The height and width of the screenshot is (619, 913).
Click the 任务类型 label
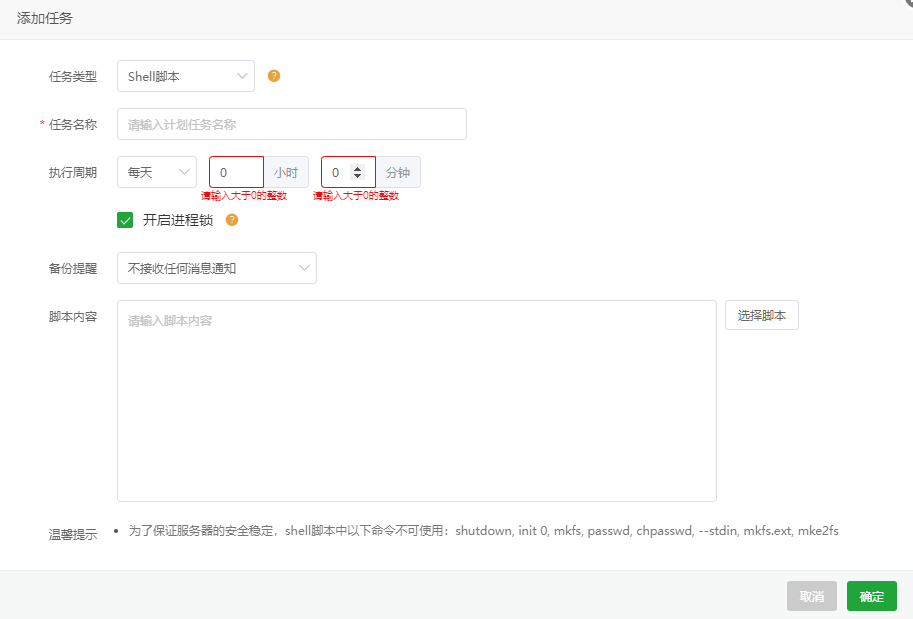point(73,76)
